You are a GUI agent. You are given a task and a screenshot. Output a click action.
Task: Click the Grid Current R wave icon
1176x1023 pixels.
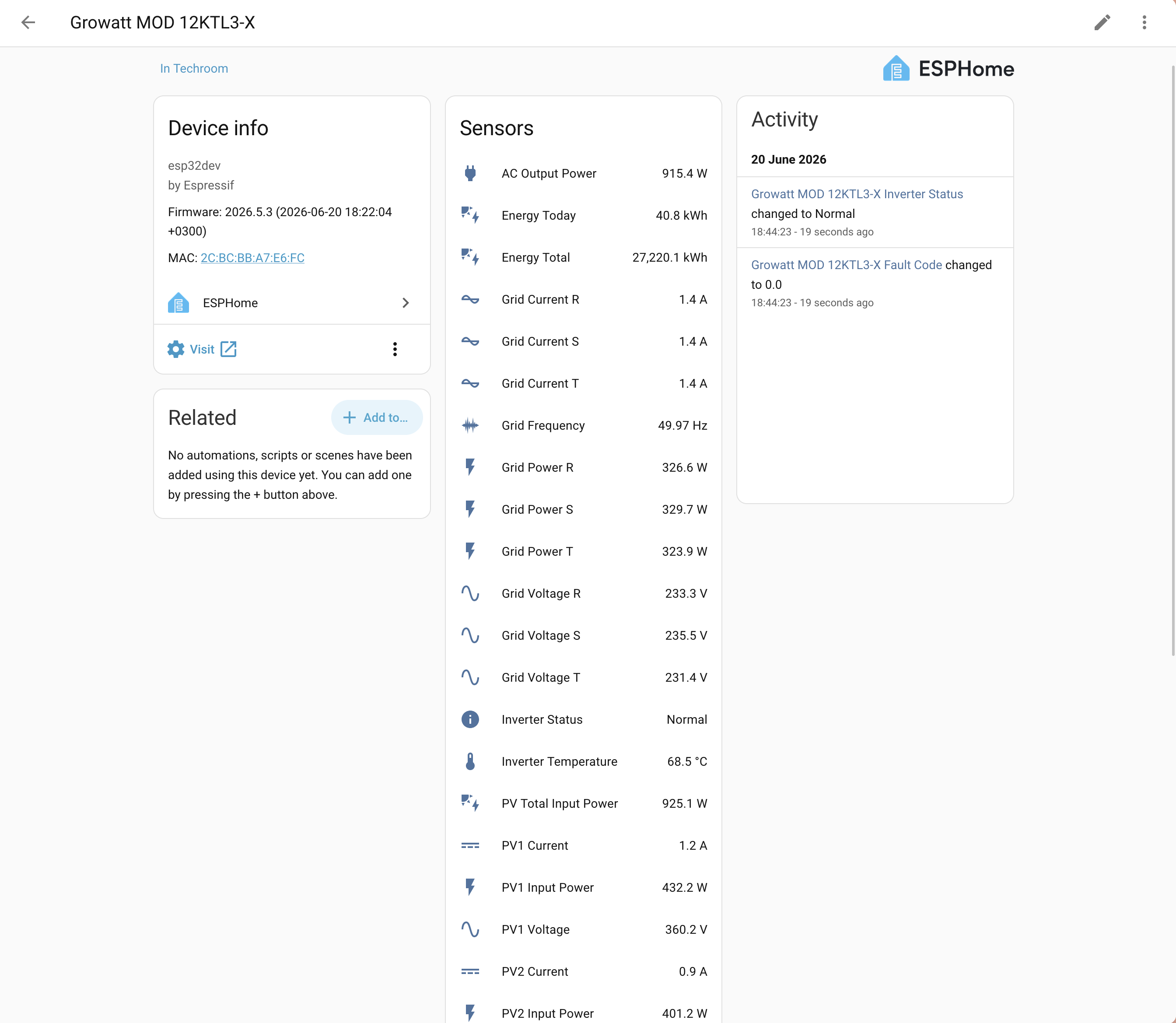pos(470,299)
